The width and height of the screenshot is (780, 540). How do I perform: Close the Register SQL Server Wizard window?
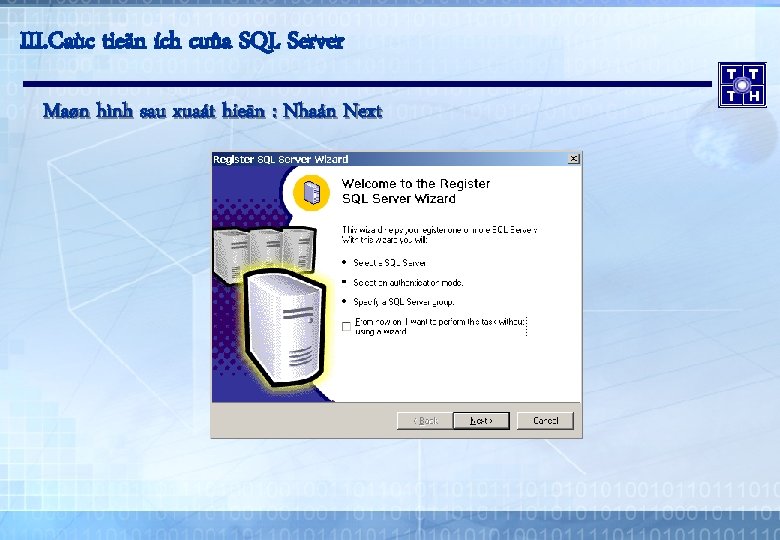(574, 159)
